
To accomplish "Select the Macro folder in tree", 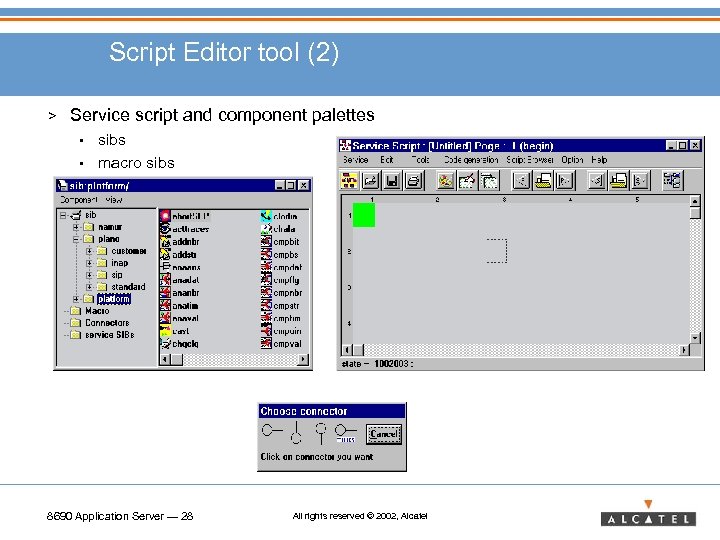I will tap(97, 311).
